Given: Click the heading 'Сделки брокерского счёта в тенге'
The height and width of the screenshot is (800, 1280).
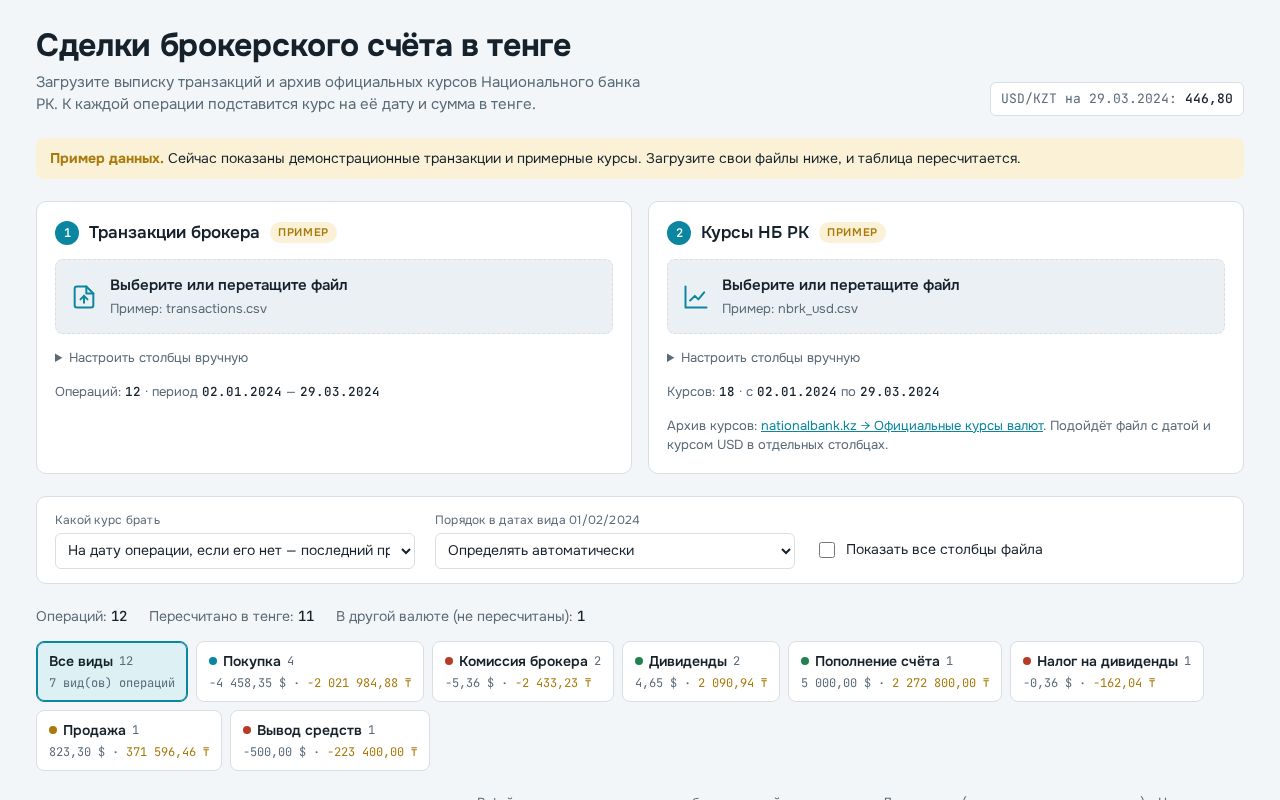Looking at the screenshot, I should pos(304,46).
